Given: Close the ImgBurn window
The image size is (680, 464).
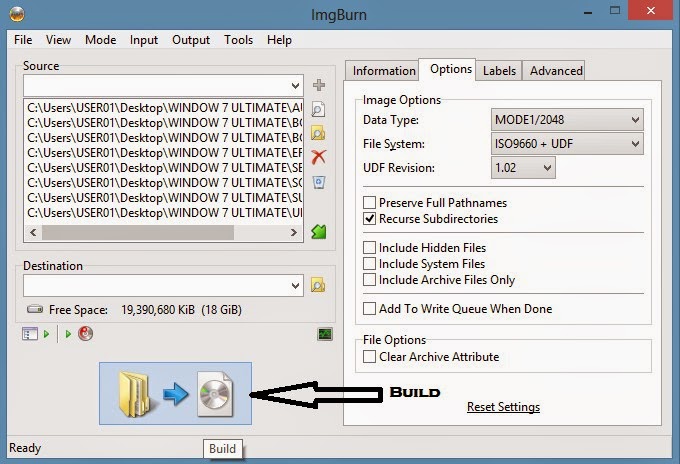Looking at the screenshot, I should point(651,10).
